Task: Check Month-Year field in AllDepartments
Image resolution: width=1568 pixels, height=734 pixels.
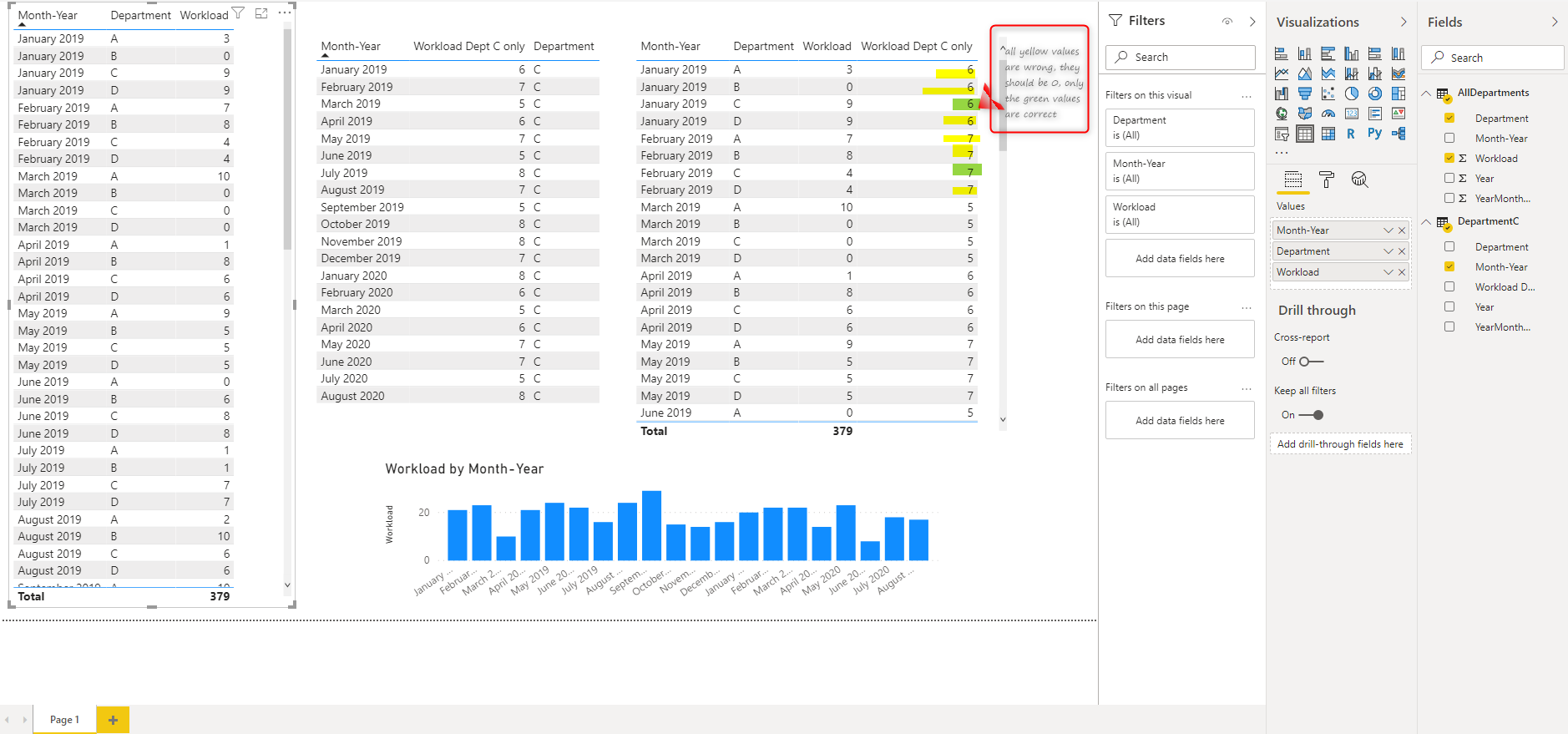Action: click(x=1449, y=139)
